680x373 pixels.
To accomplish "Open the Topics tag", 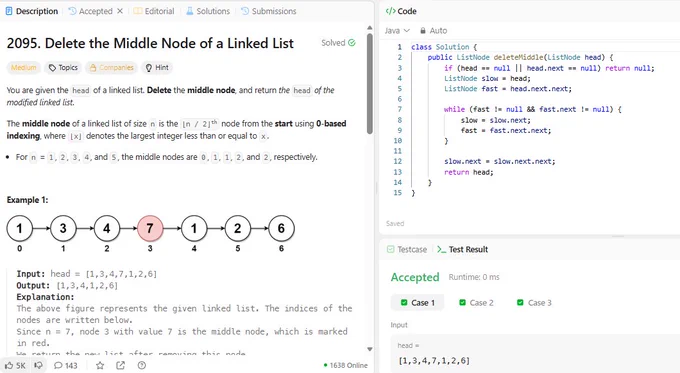I will pos(63,68).
